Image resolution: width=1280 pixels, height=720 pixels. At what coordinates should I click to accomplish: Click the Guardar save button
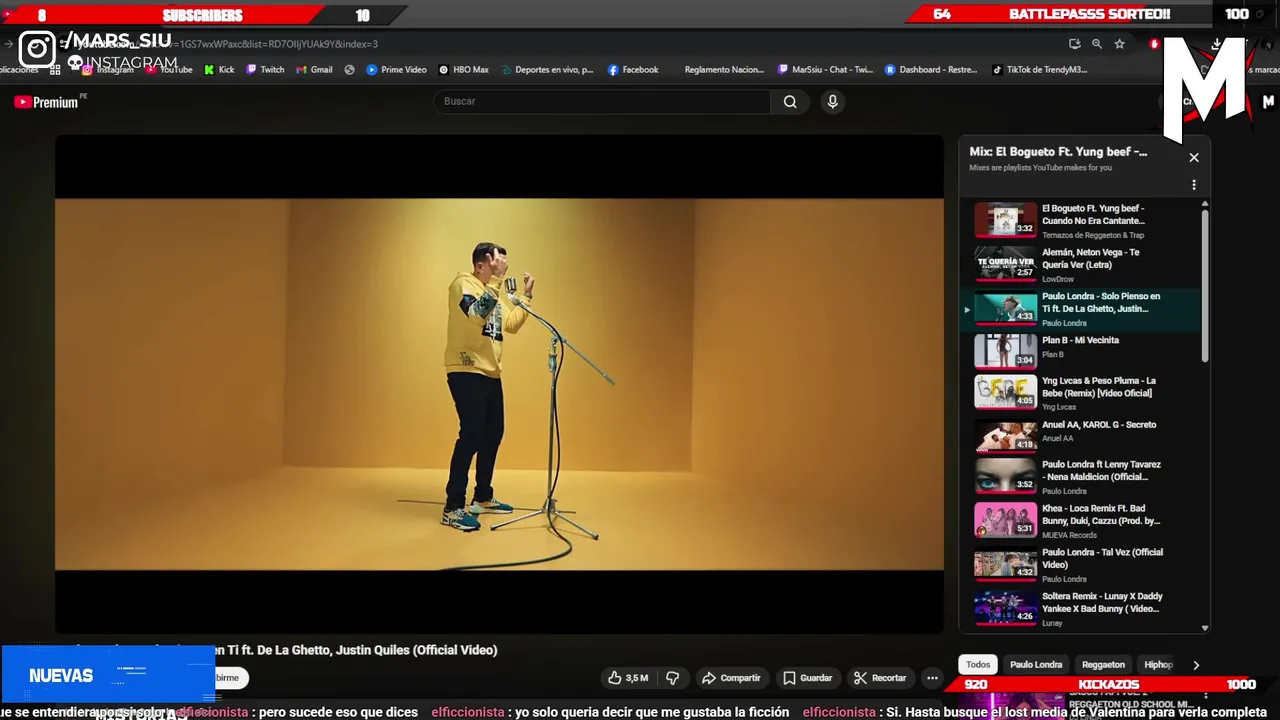pyautogui.click(x=808, y=678)
